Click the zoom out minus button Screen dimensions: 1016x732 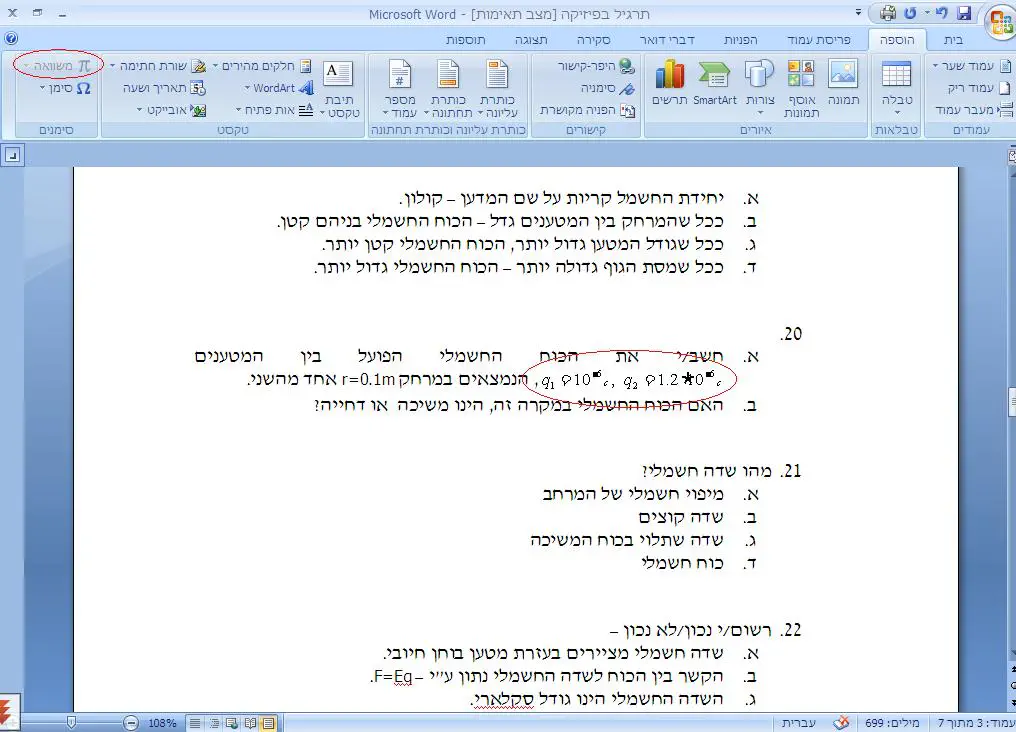[x=131, y=722]
